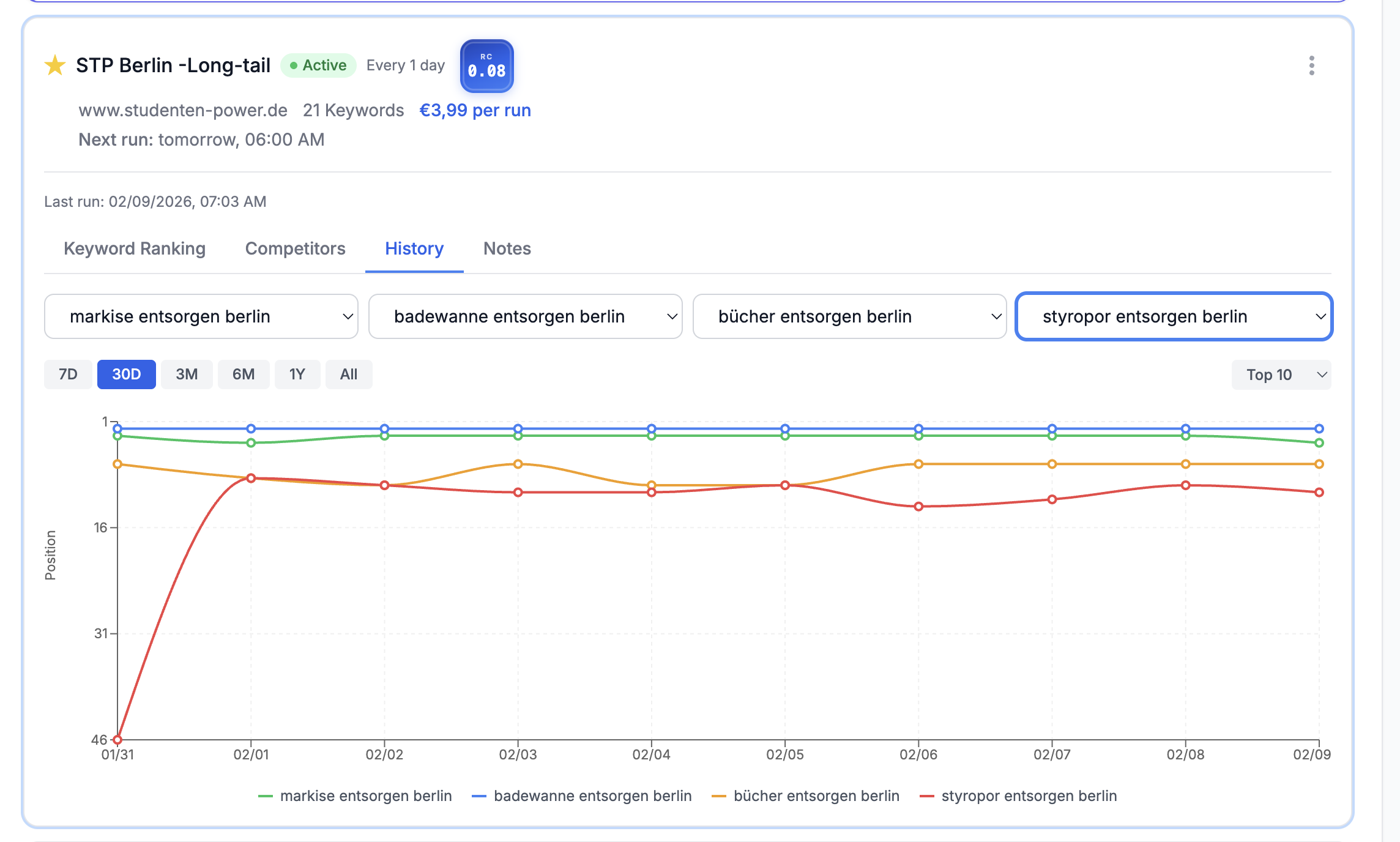Open the three-dot options menu
This screenshot has width=1400, height=842.
click(1311, 65)
